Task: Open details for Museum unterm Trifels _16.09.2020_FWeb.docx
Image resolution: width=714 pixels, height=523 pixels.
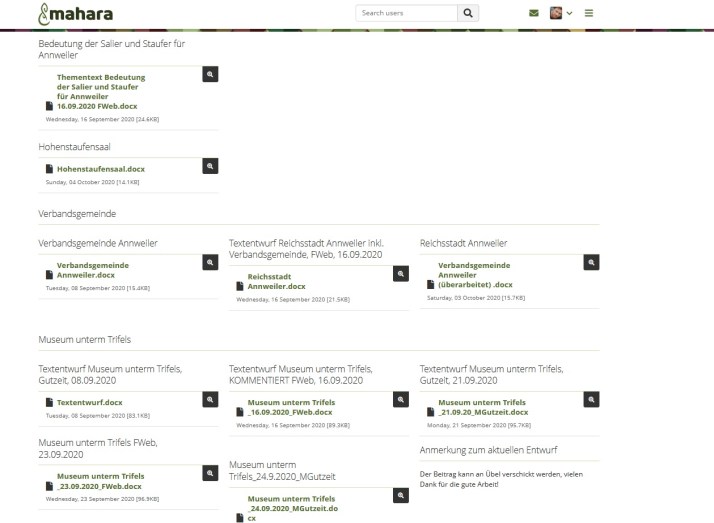Action: tap(401, 399)
